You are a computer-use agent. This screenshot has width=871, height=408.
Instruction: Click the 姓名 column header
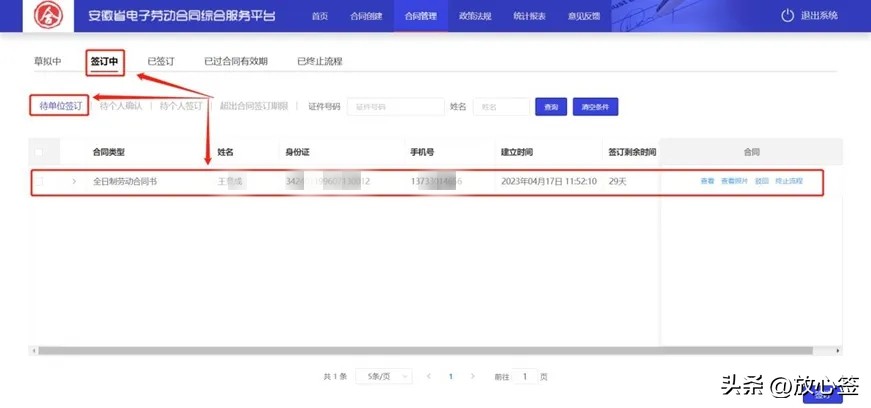pos(224,152)
